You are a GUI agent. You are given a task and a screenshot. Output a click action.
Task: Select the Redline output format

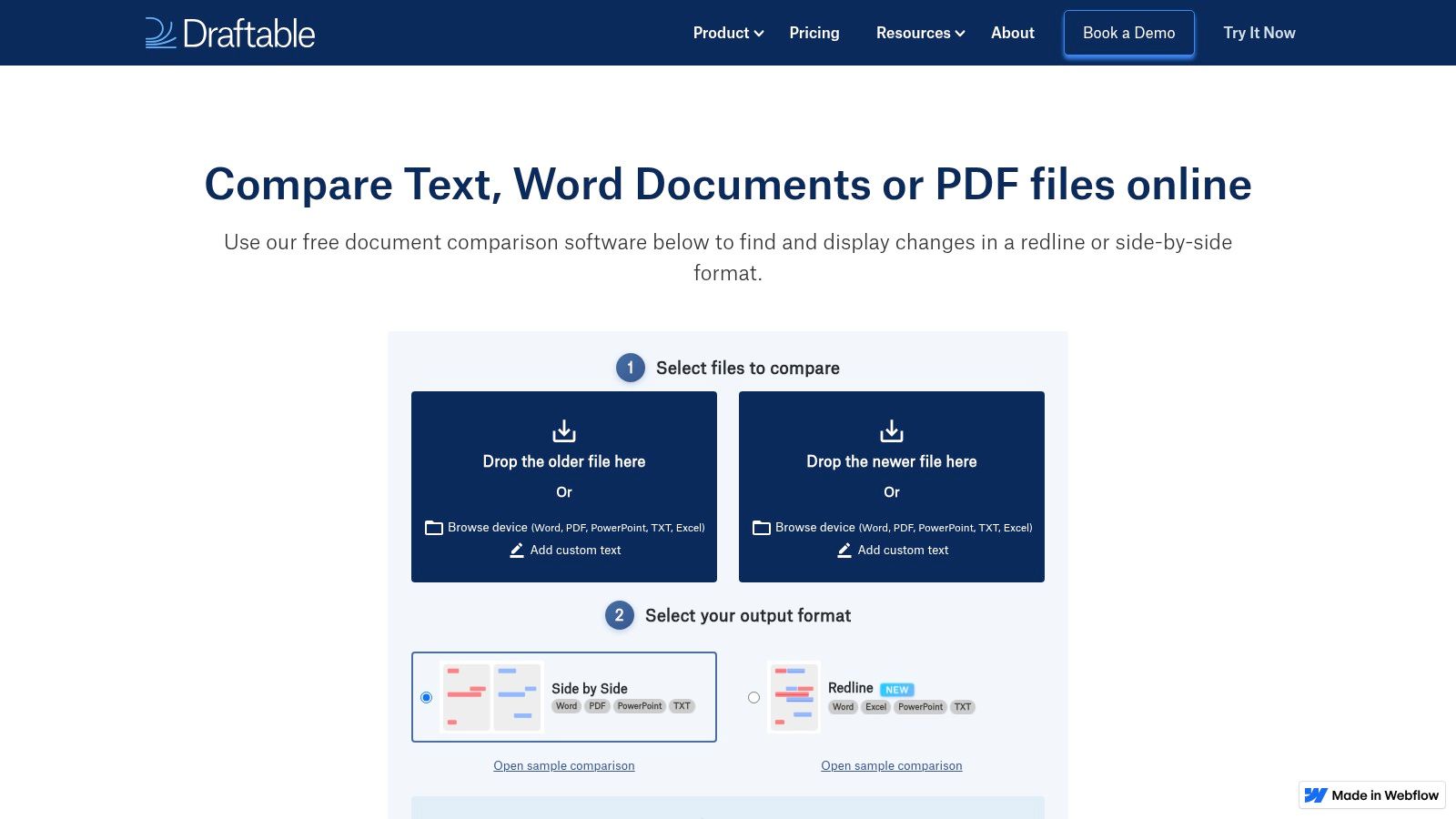753,697
